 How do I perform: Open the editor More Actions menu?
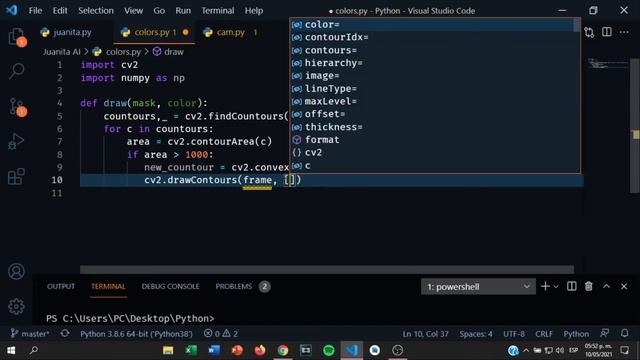pyautogui.click(x=624, y=32)
